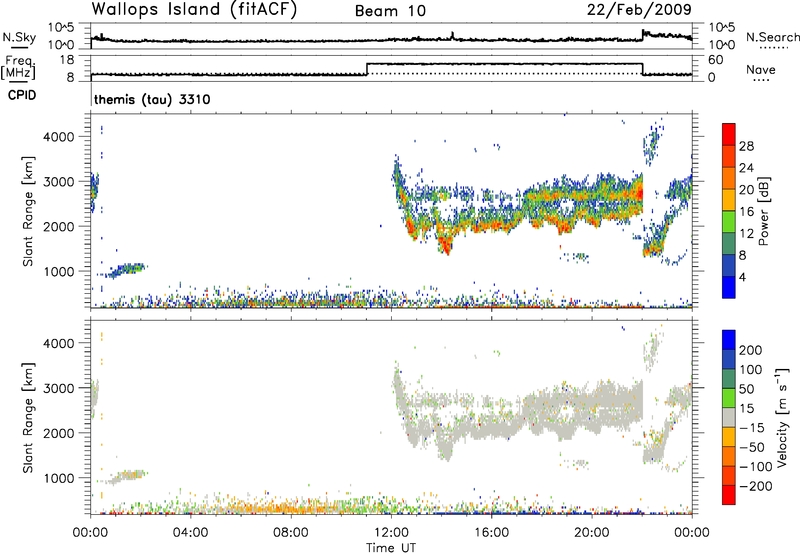Click the '4' Power colorbar value
800x554 pixels.
click(x=743, y=277)
